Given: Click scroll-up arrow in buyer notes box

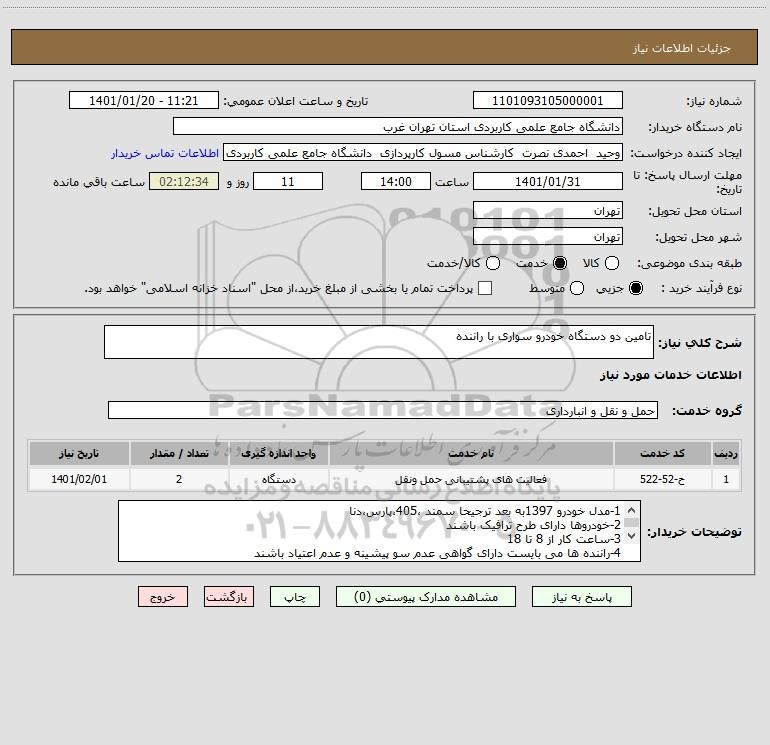Looking at the screenshot, I should (632, 510).
